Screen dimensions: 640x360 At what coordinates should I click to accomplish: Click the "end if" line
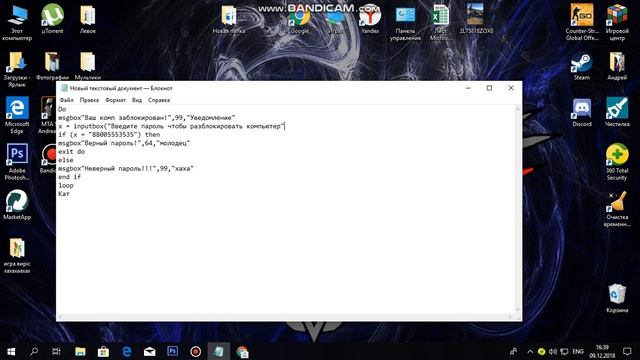pyautogui.click(x=69, y=177)
